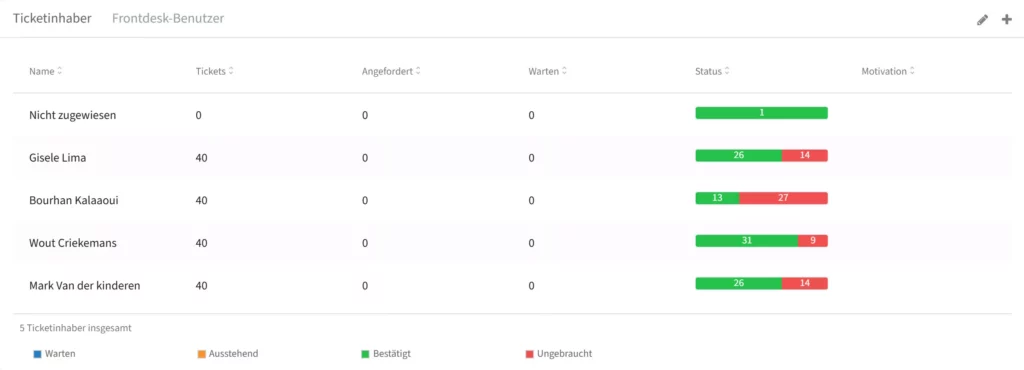The height and width of the screenshot is (370, 1024).
Task: Click the 5 Ticketinhaber insgesamt footer text
Action: click(x=75, y=328)
